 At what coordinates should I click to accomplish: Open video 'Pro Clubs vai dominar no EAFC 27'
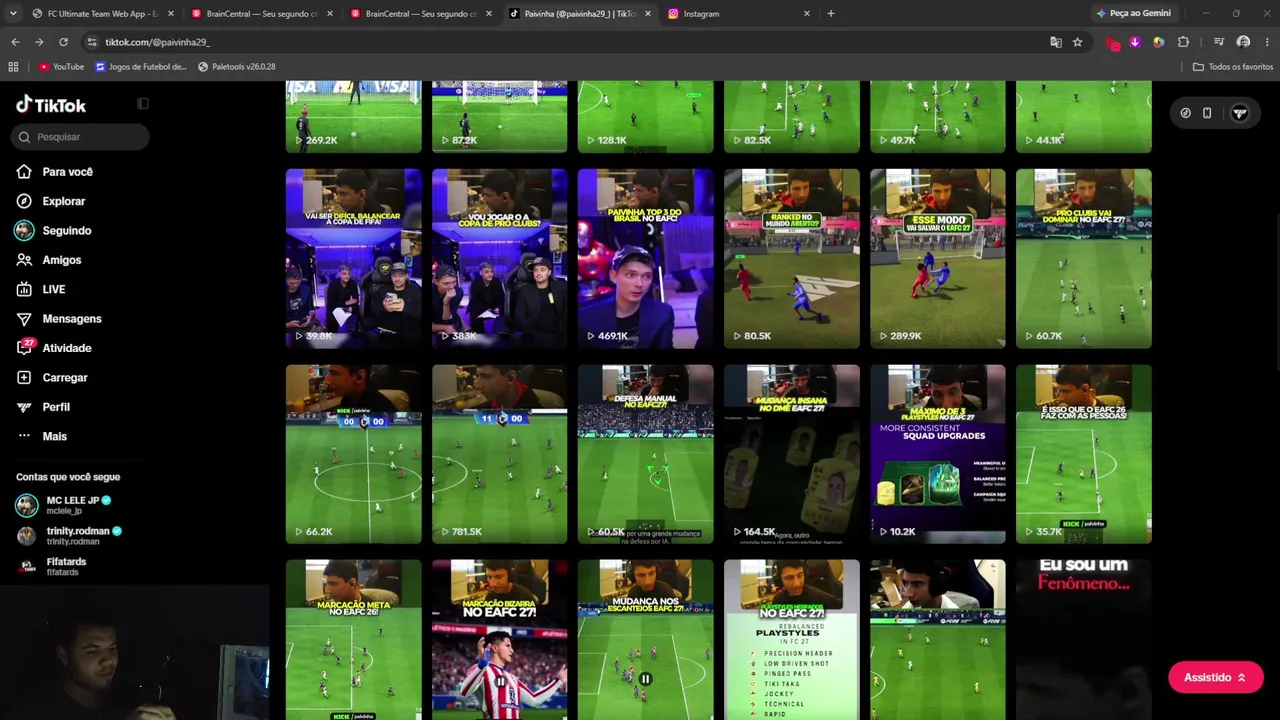pyautogui.click(x=1083, y=258)
